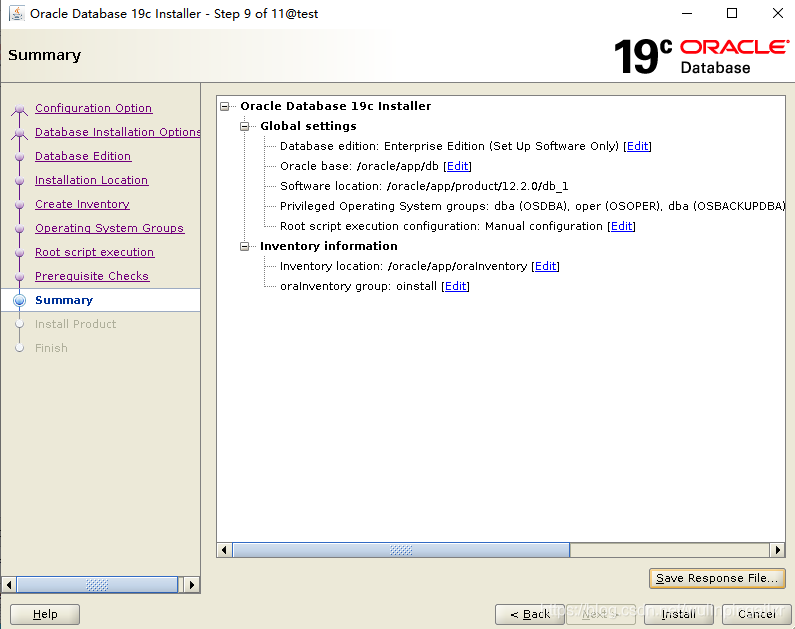Open the Installation Location step

(x=91, y=180)
